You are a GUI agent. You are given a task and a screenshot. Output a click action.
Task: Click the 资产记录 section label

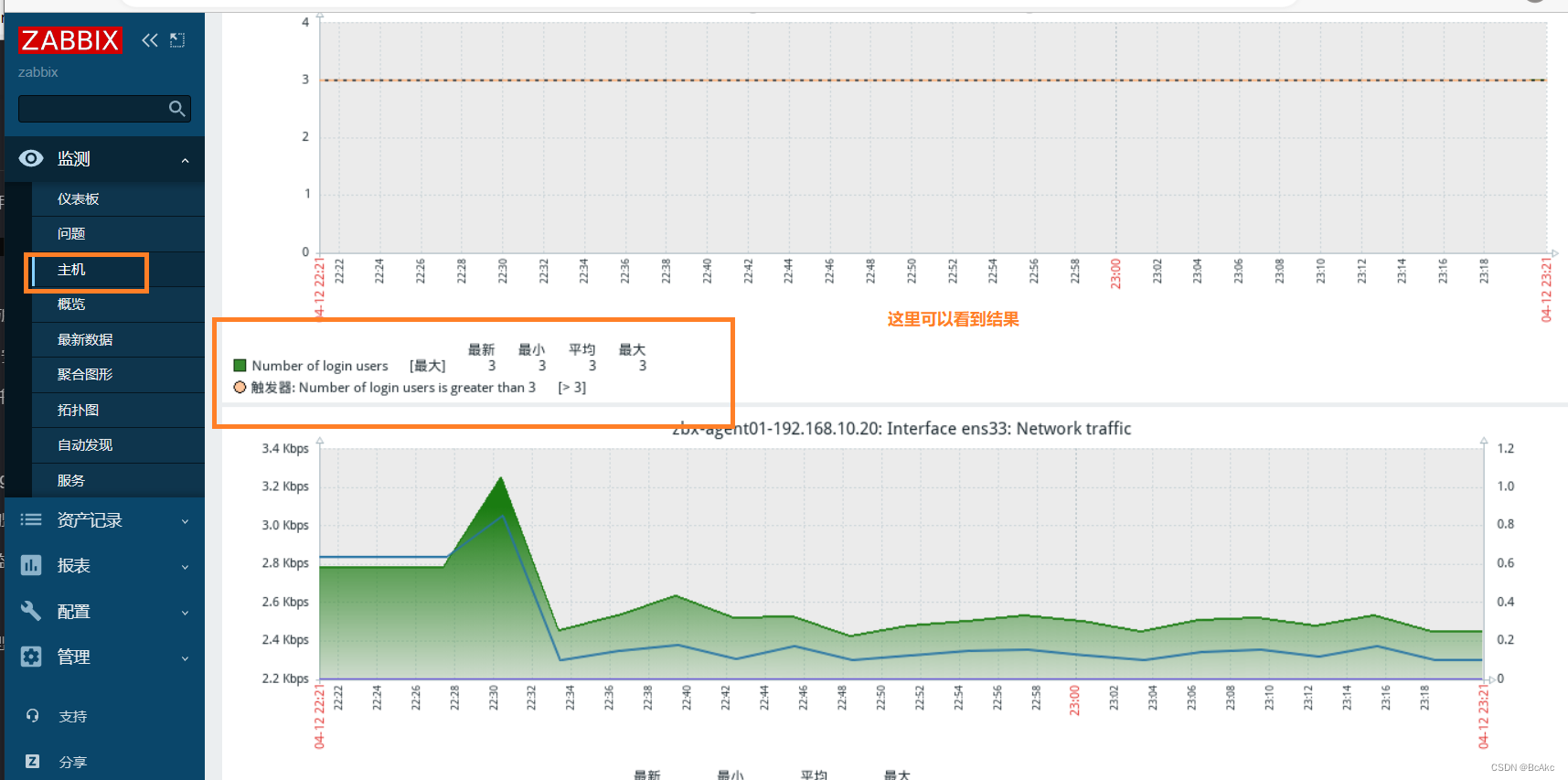pyautogui.click(x=90, y=519)
